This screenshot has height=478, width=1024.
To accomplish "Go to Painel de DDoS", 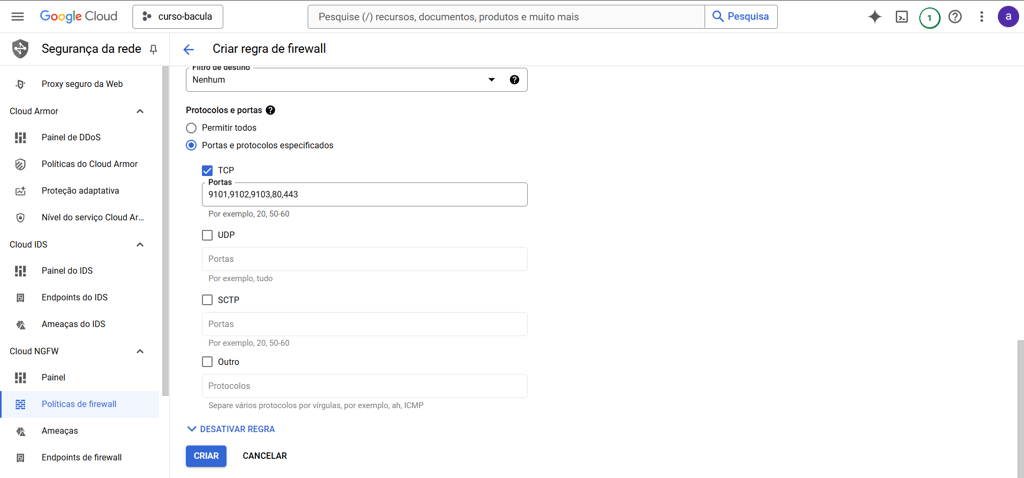I will (x=71, y=137).
